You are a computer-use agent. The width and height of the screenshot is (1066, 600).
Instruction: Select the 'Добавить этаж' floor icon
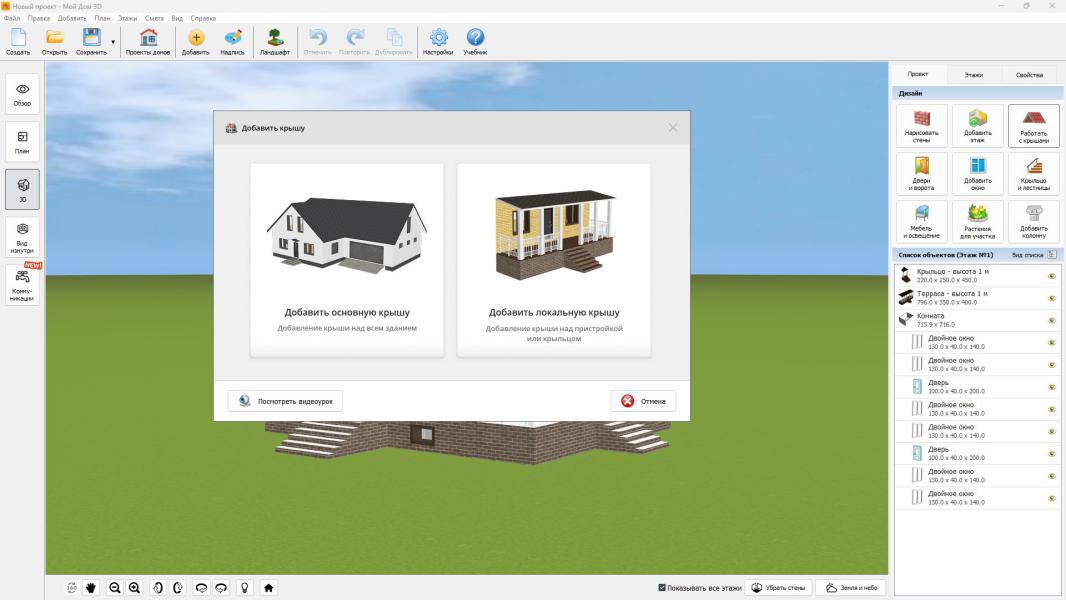click(977, 126)
